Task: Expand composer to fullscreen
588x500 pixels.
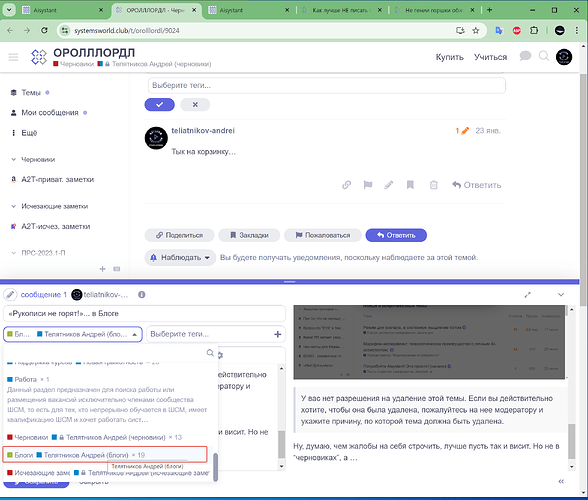Action: click(x=528, y=295)
